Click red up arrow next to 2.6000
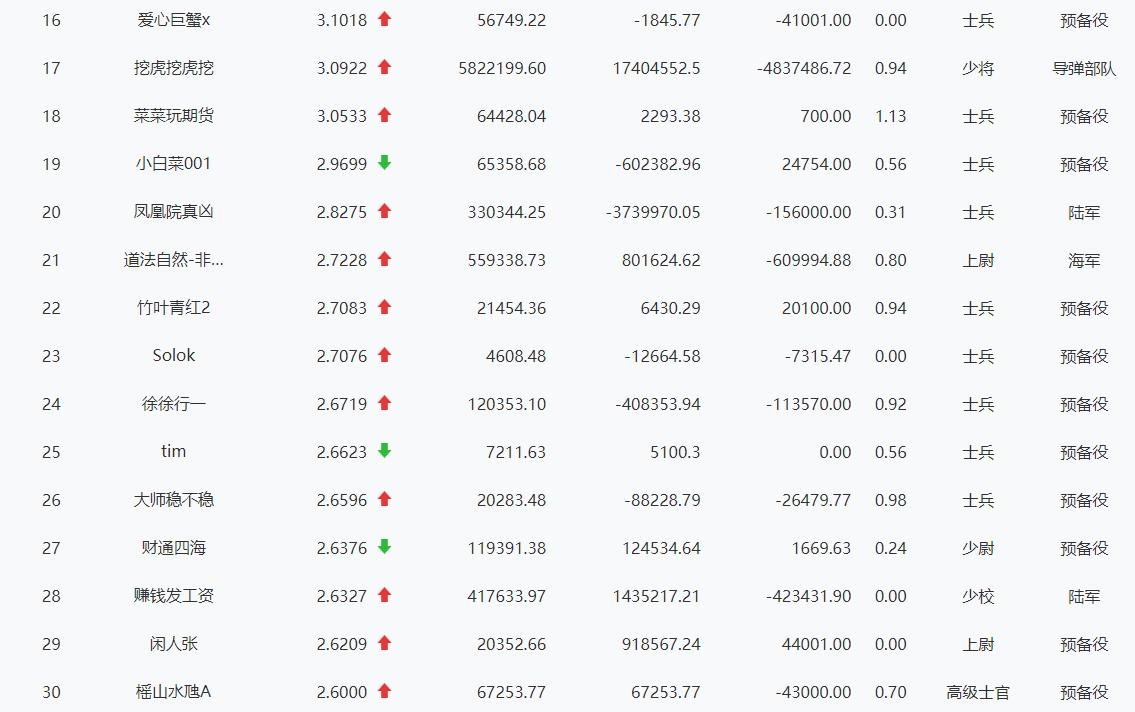The width and height of the screenshot is (1135, 712). [384, 691]
